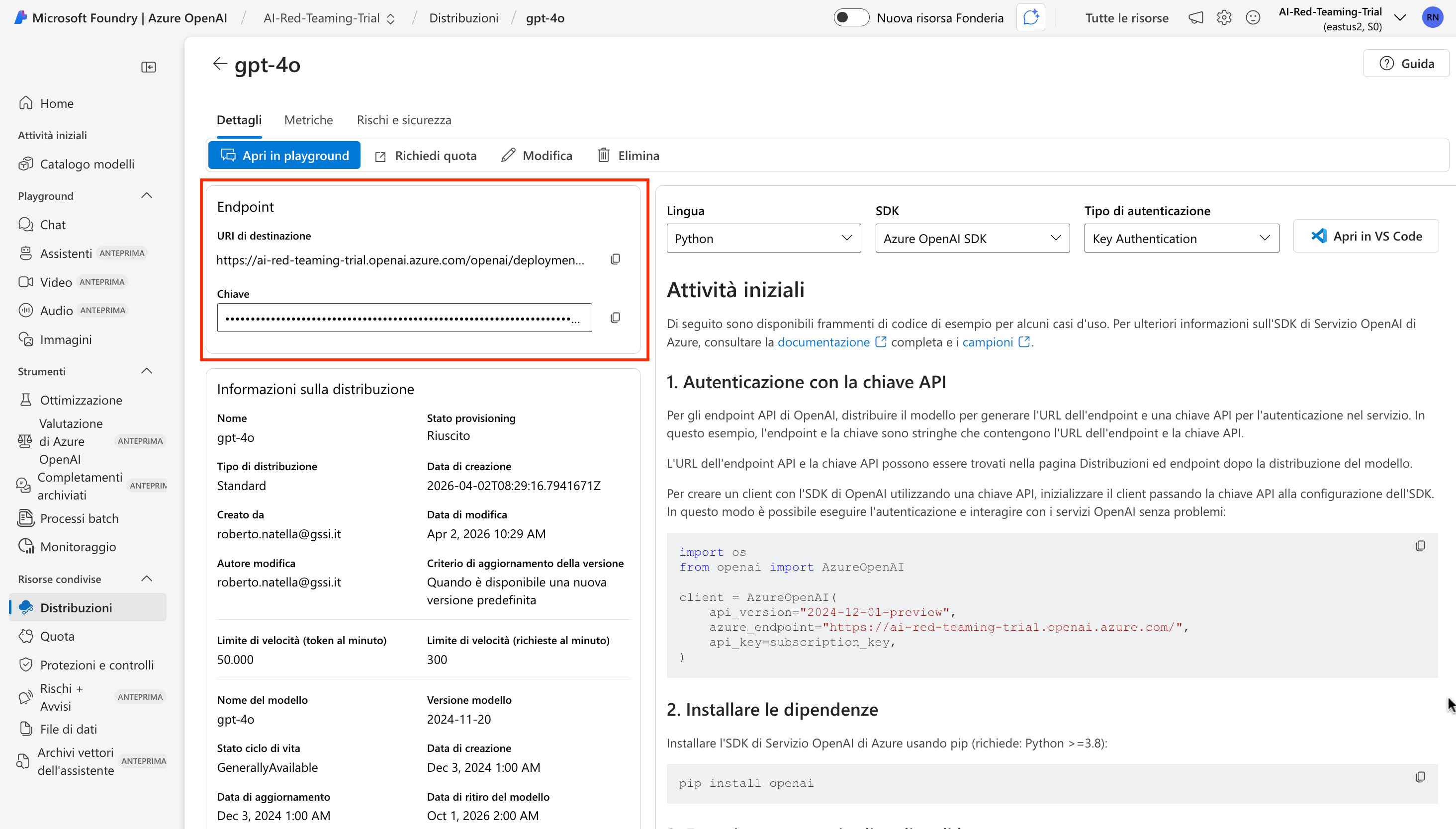Collapse the left navigation sidebar icon
The width and height of the screenshot is (1456, 829).
[149, 67]
